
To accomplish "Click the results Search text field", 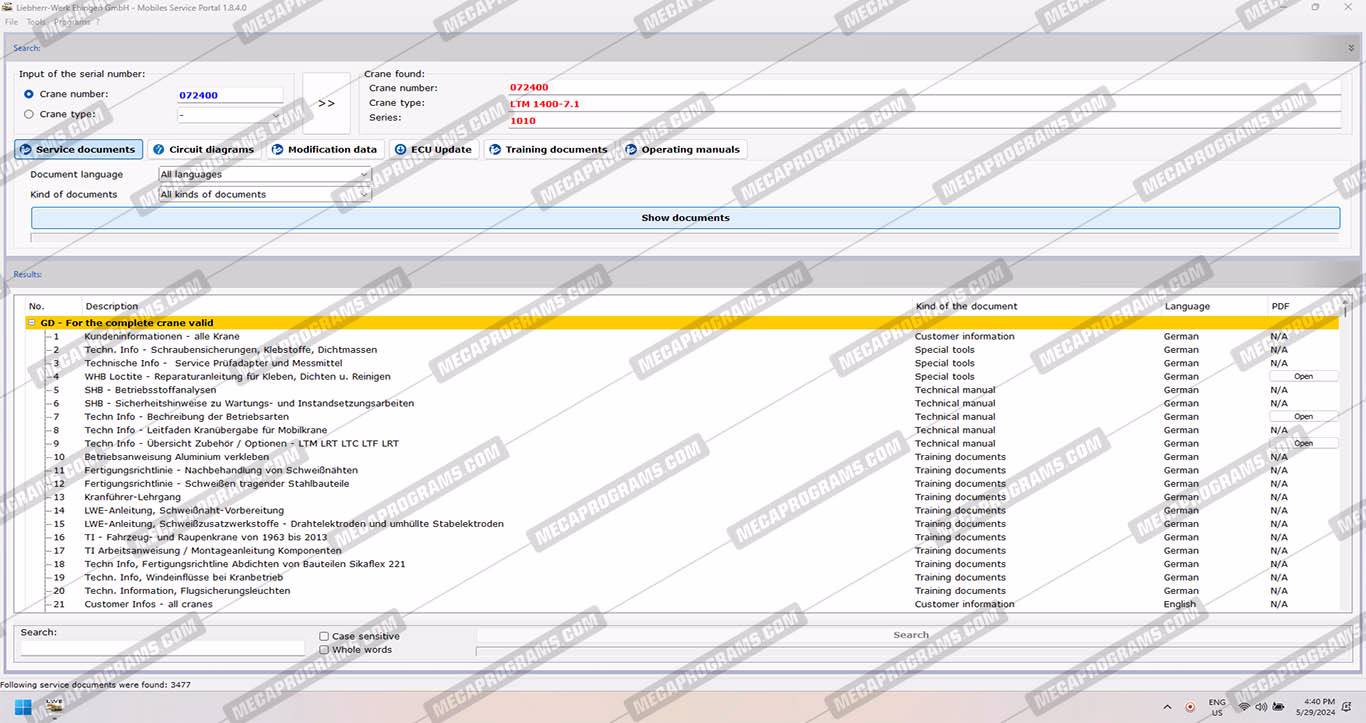I will 162,649.
